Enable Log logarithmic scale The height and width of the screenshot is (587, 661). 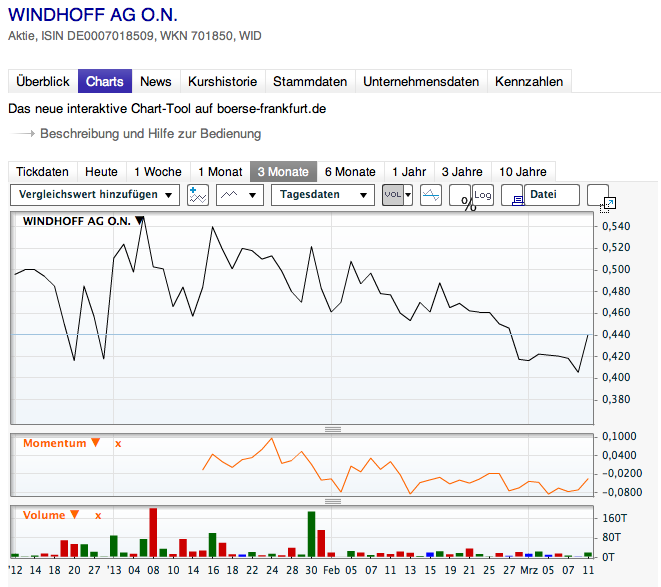click(483, 195)
